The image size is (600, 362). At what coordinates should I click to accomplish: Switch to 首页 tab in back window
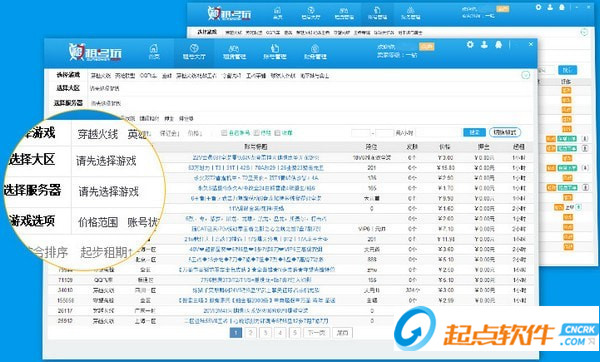(x=277, y=13)
